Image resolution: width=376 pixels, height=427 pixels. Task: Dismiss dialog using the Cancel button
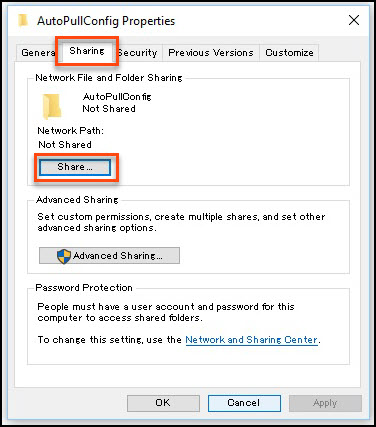click(x=244, y=403)
